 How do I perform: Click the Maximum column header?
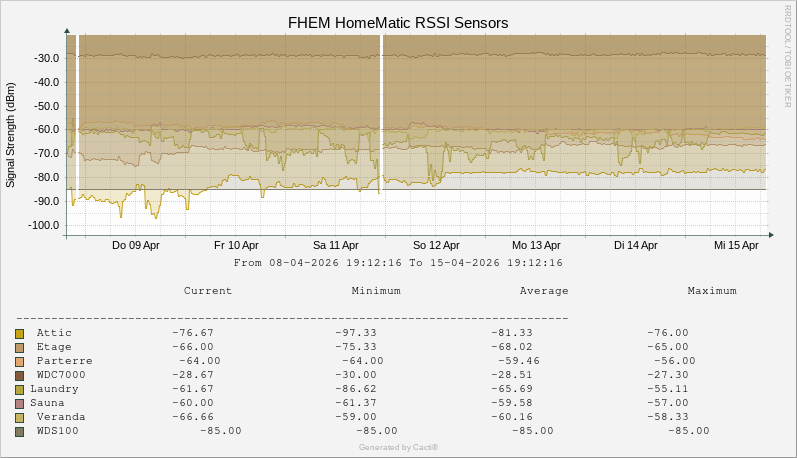coord(712,291)
